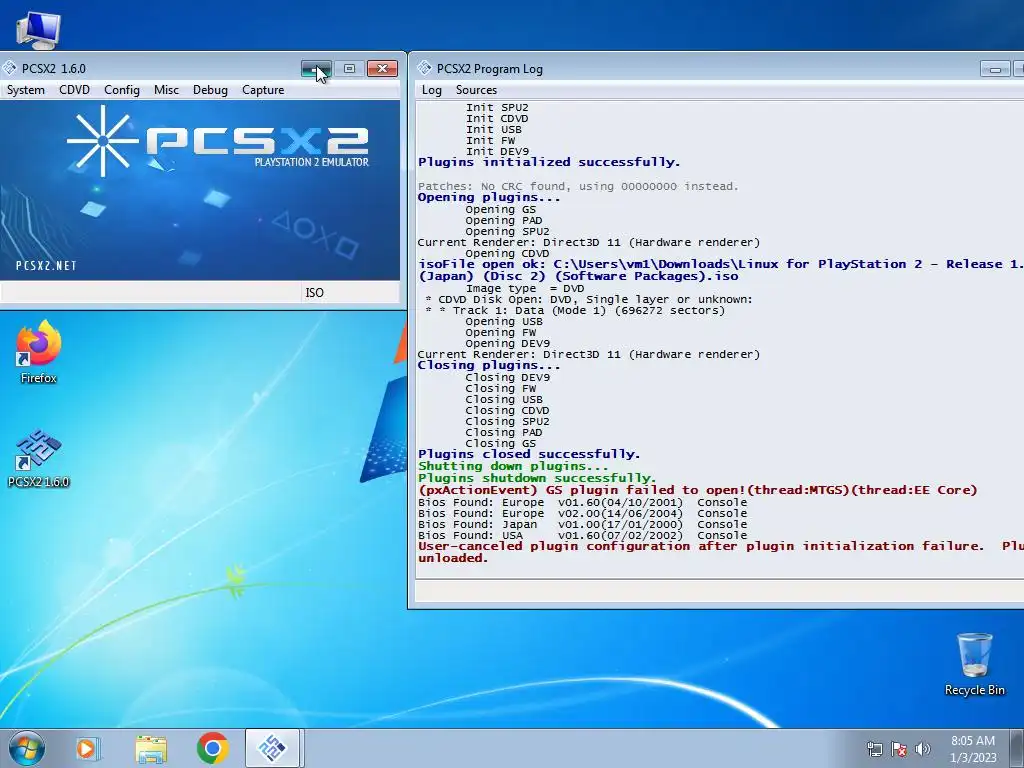Click the 'Plugins initialized successfully.' log line
The image size is (1024, 768).
click(x=549, y=162)
